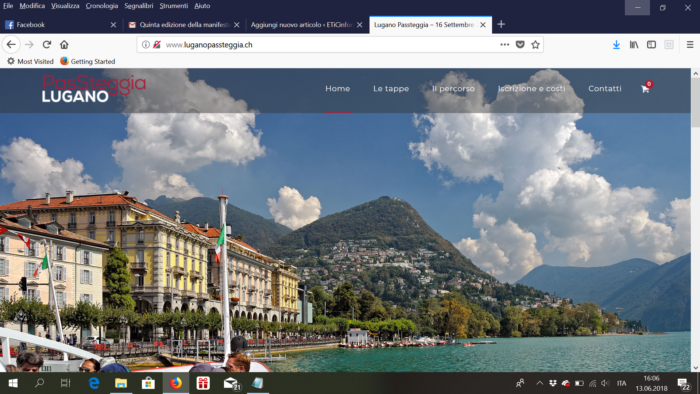The height and width of the screenshot is (394, 700).
Task: Open the Visualizza menu
Action: point(65,6)
